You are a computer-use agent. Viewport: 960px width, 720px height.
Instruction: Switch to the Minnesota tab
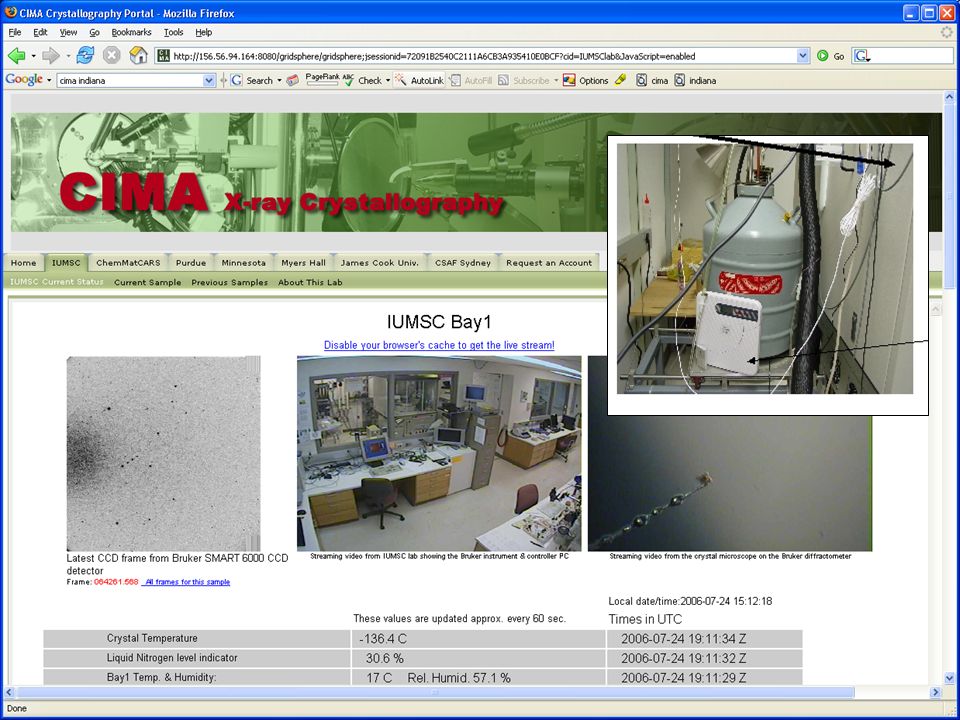[x=244, y=263]
